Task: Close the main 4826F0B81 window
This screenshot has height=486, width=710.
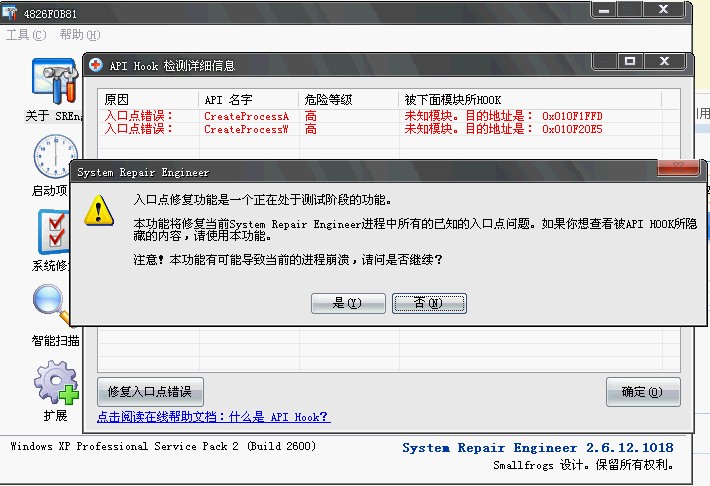Action: (663, 10)
